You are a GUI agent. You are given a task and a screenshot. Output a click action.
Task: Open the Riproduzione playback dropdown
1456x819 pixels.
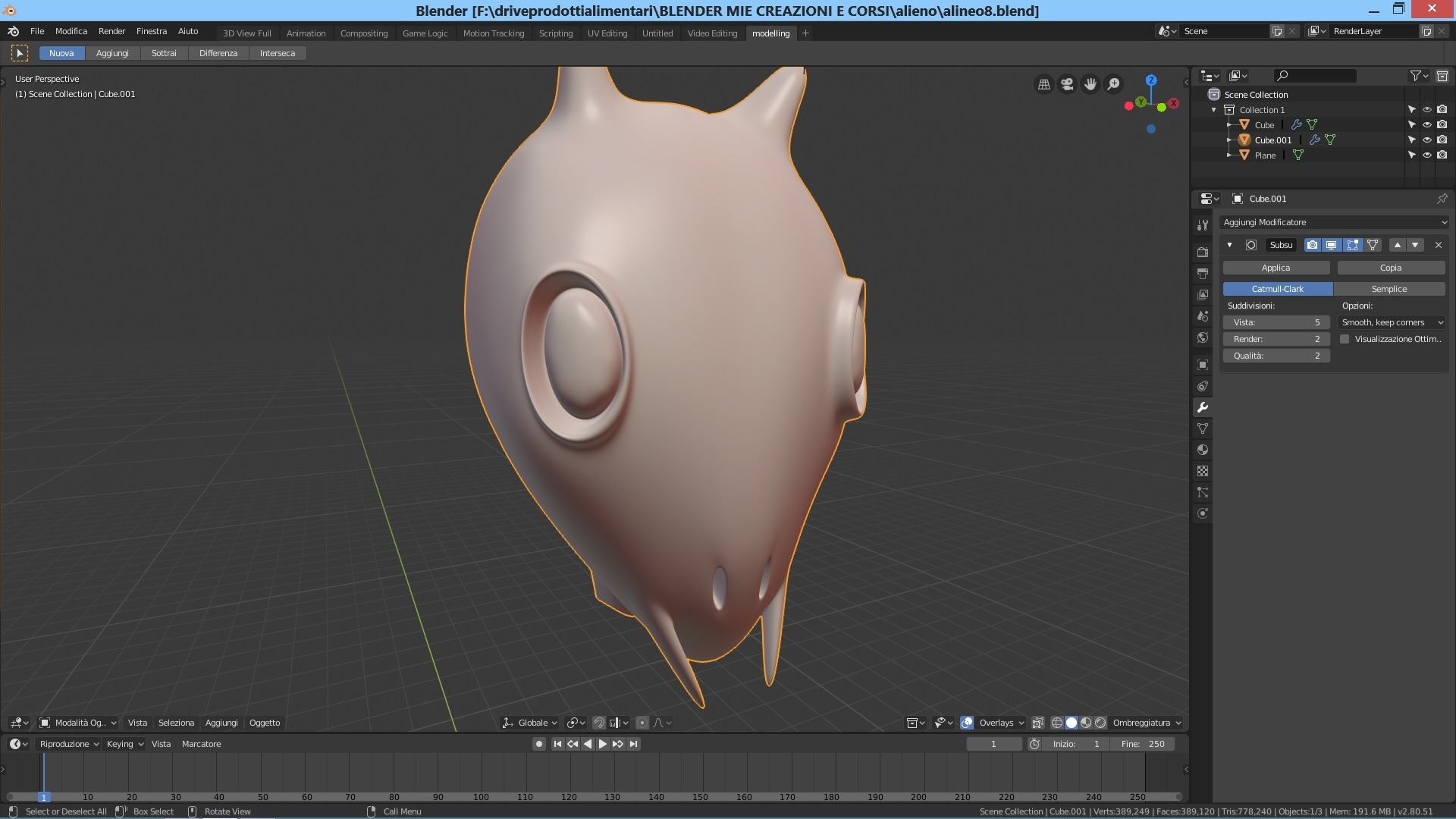69,744
